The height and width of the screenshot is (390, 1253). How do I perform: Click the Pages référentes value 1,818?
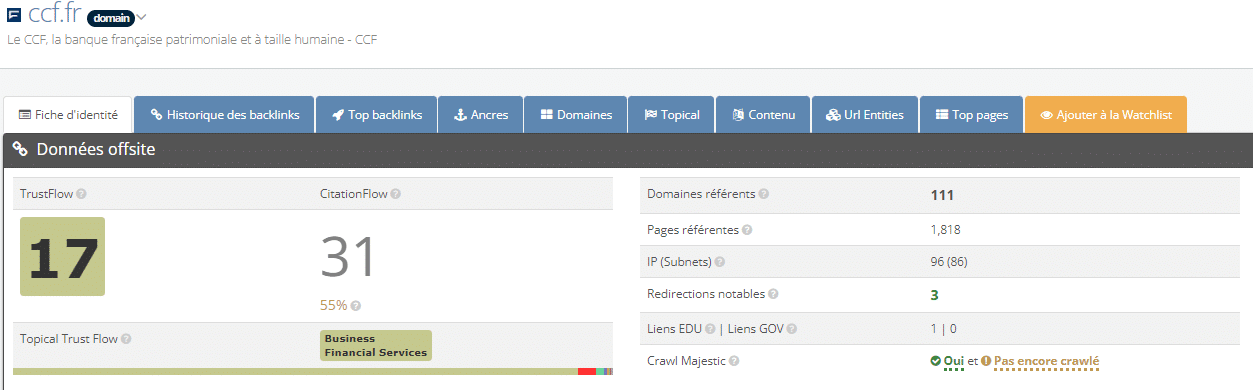coord(945,230)
